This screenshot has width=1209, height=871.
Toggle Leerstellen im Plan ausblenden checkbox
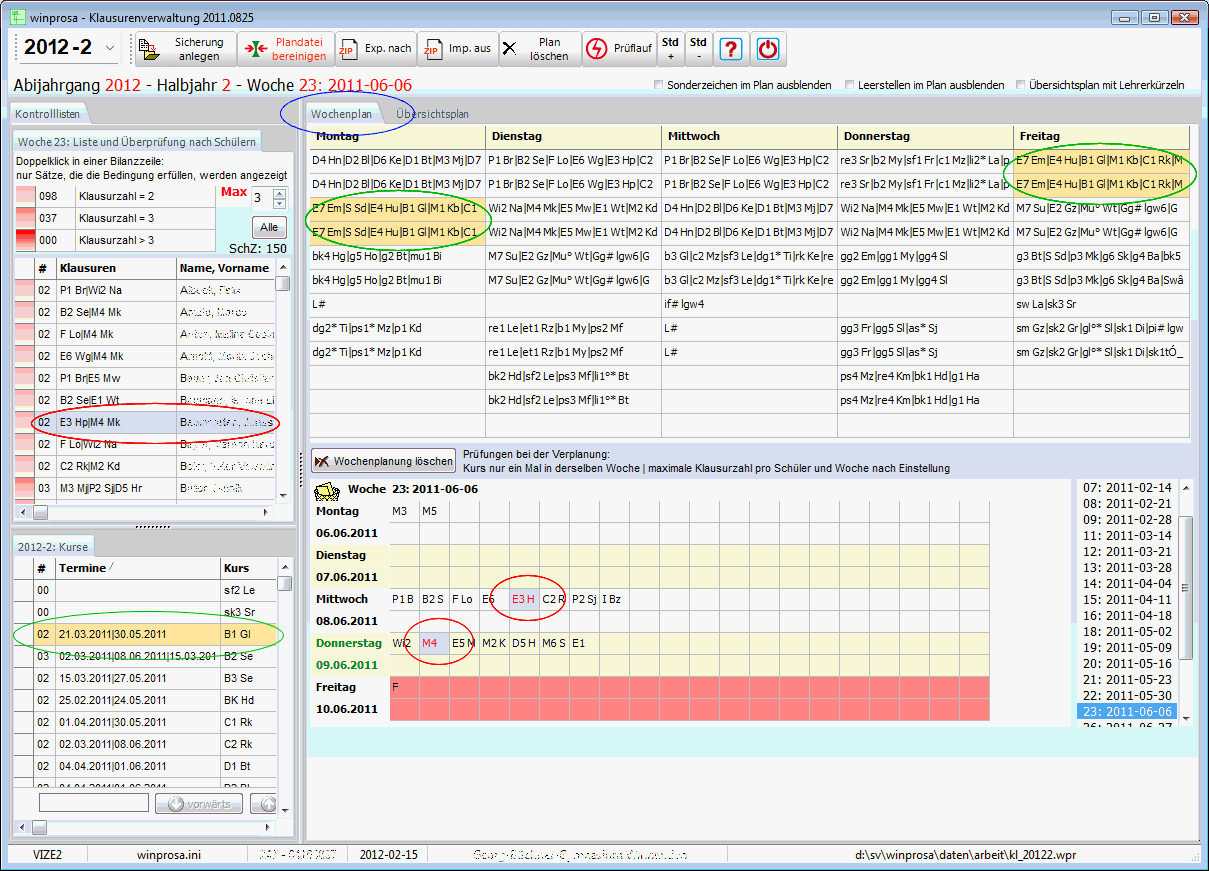click(x=849, y=85)
